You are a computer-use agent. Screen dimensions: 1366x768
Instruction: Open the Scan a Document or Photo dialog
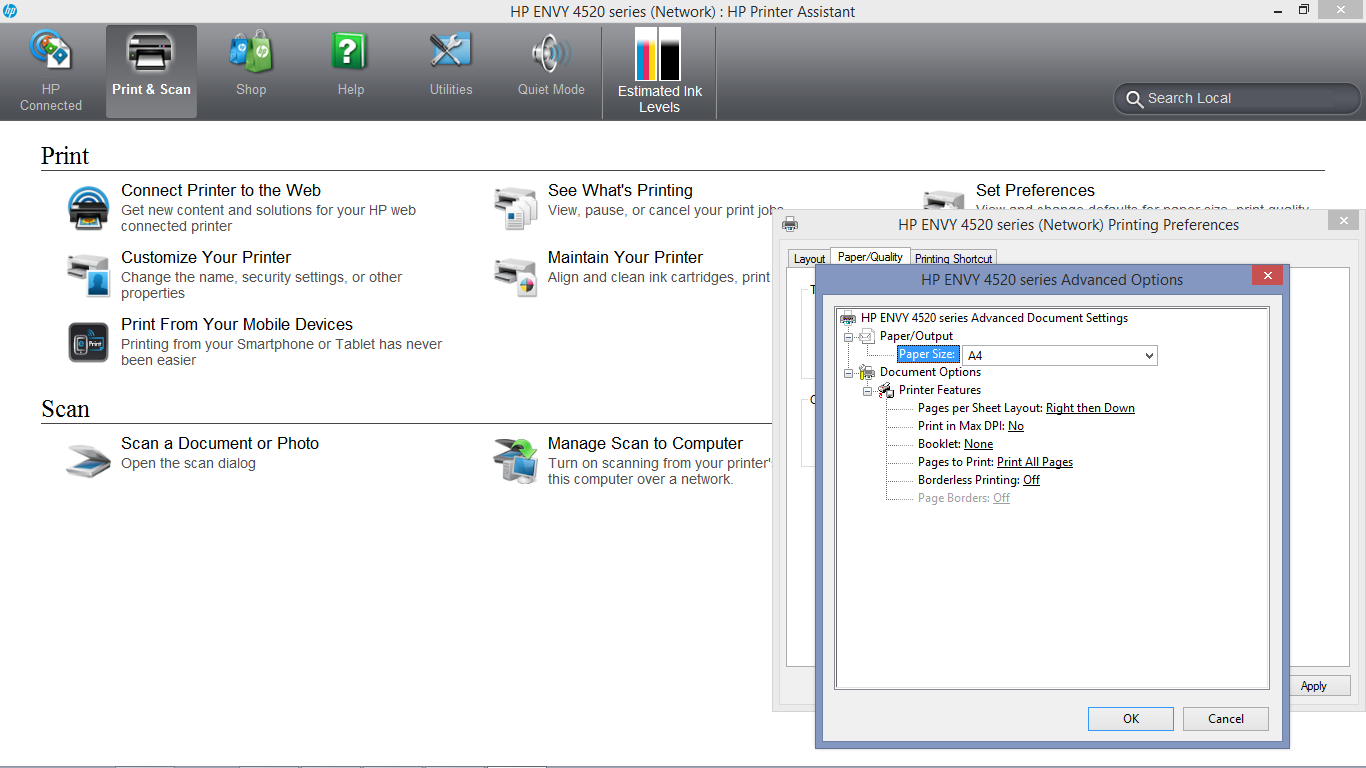click(x=220, y=443)
